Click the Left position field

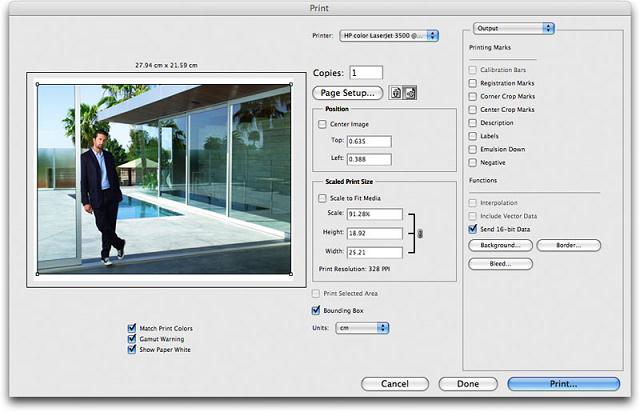[x=369, y=159]
